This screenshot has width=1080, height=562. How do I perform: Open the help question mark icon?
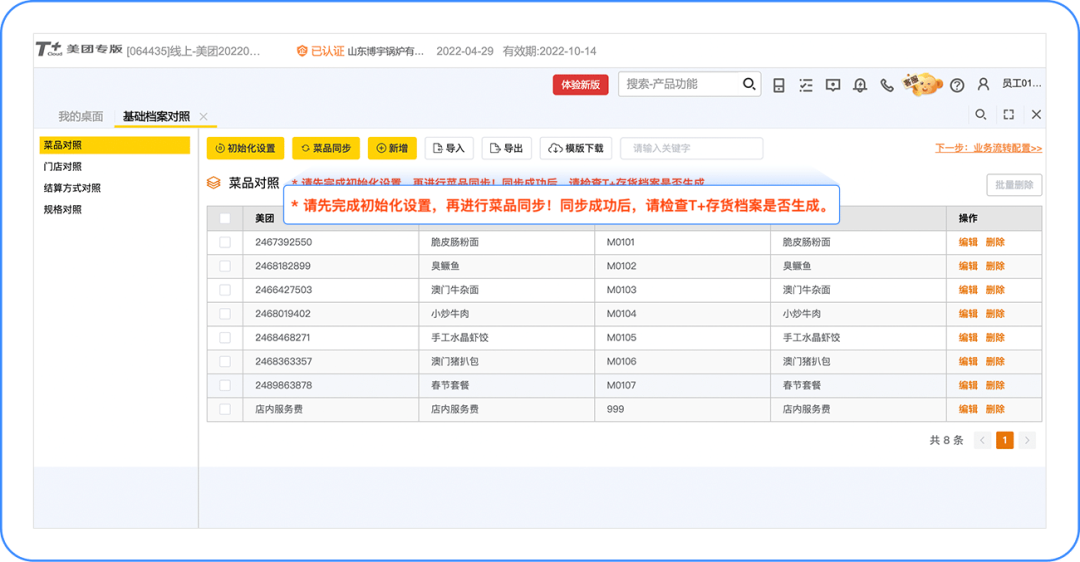[x=957, y=85]
